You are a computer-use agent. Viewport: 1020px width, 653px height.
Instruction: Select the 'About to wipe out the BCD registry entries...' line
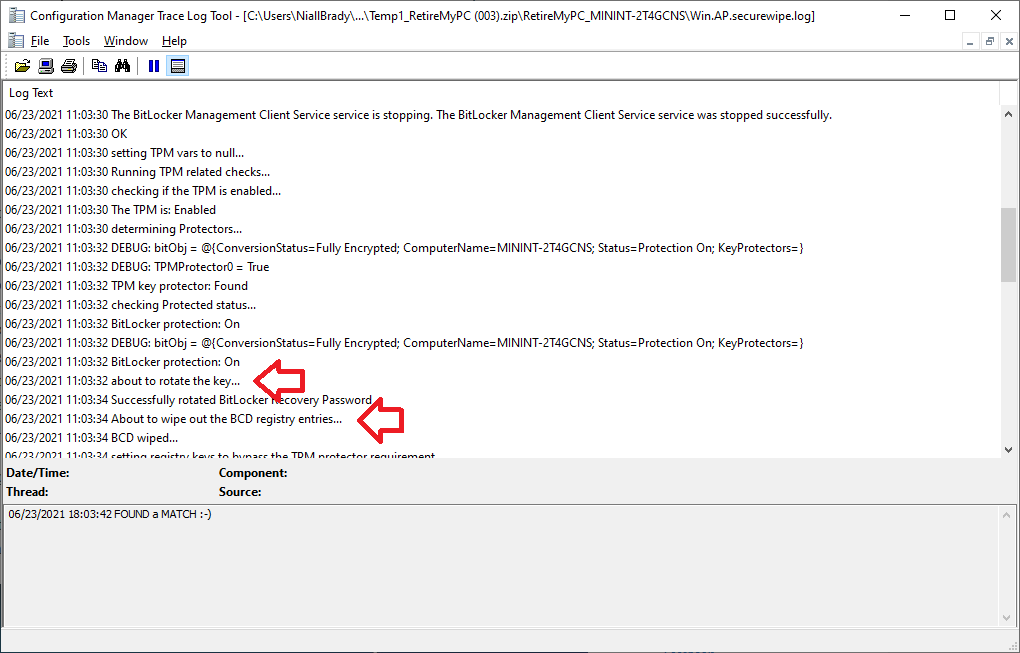pyautogui.click(x=174, y=419)
